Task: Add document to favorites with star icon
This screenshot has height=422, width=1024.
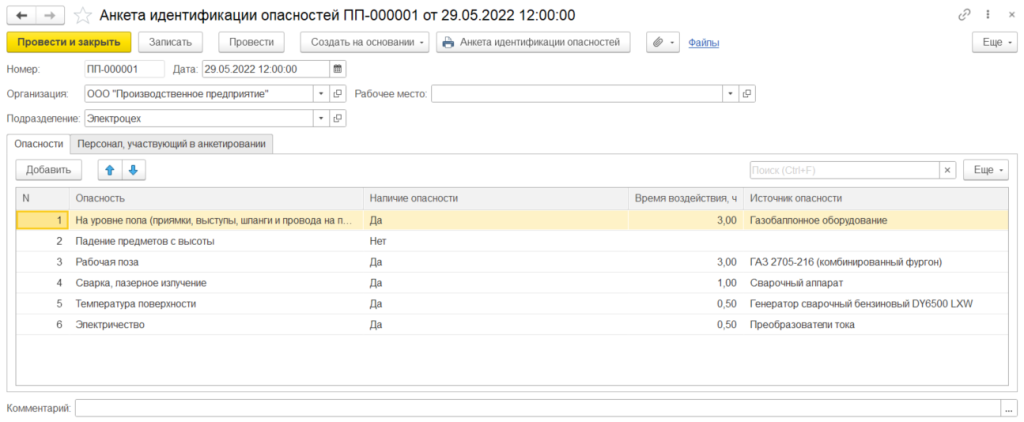Action: (x=84, y=15)
